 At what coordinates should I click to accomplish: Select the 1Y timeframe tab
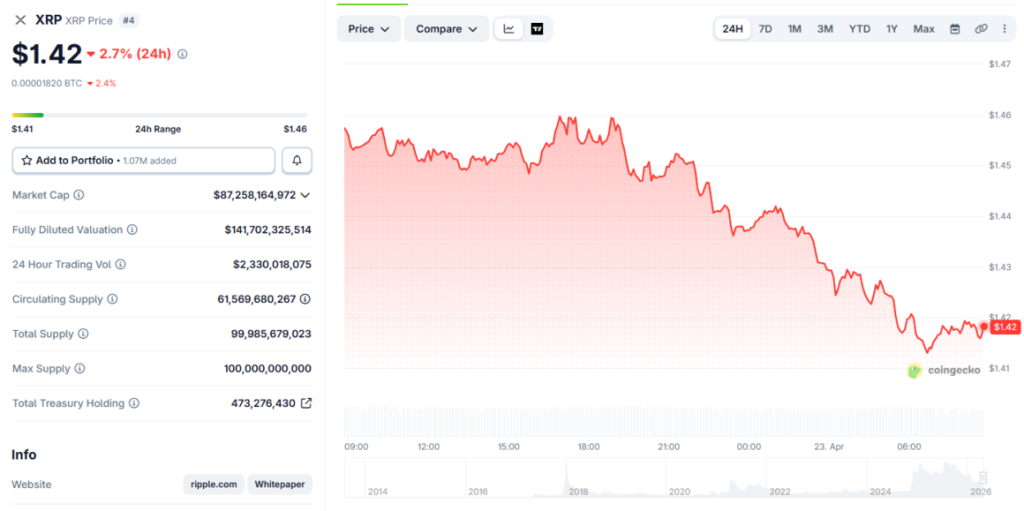click(x=891, y=29)
